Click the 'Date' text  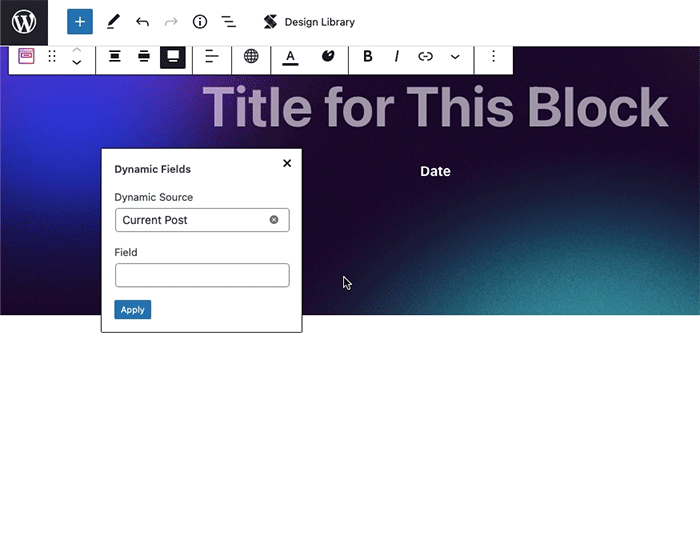tap(435, 171)
